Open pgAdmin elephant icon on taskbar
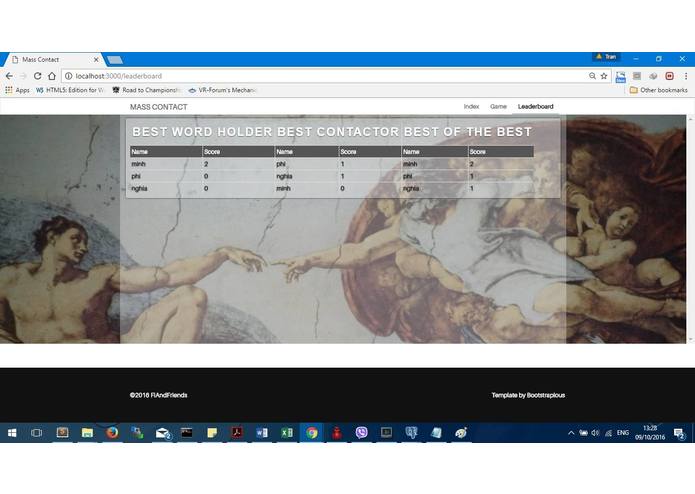The width and height of the screenshot is (695, 494). [411, 432]
